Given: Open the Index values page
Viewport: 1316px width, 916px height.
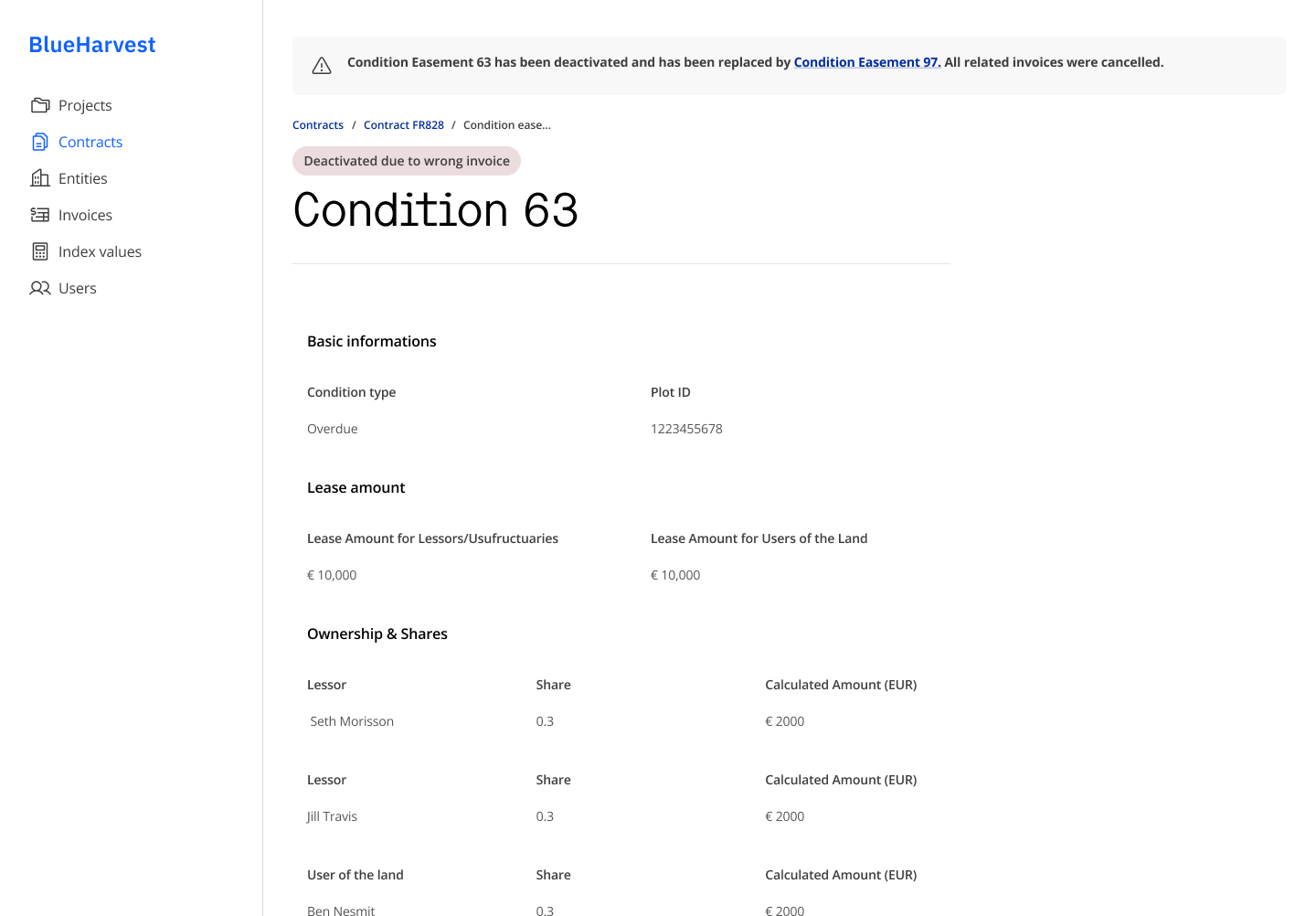Looking at the screenshot, I should [100, 251].
